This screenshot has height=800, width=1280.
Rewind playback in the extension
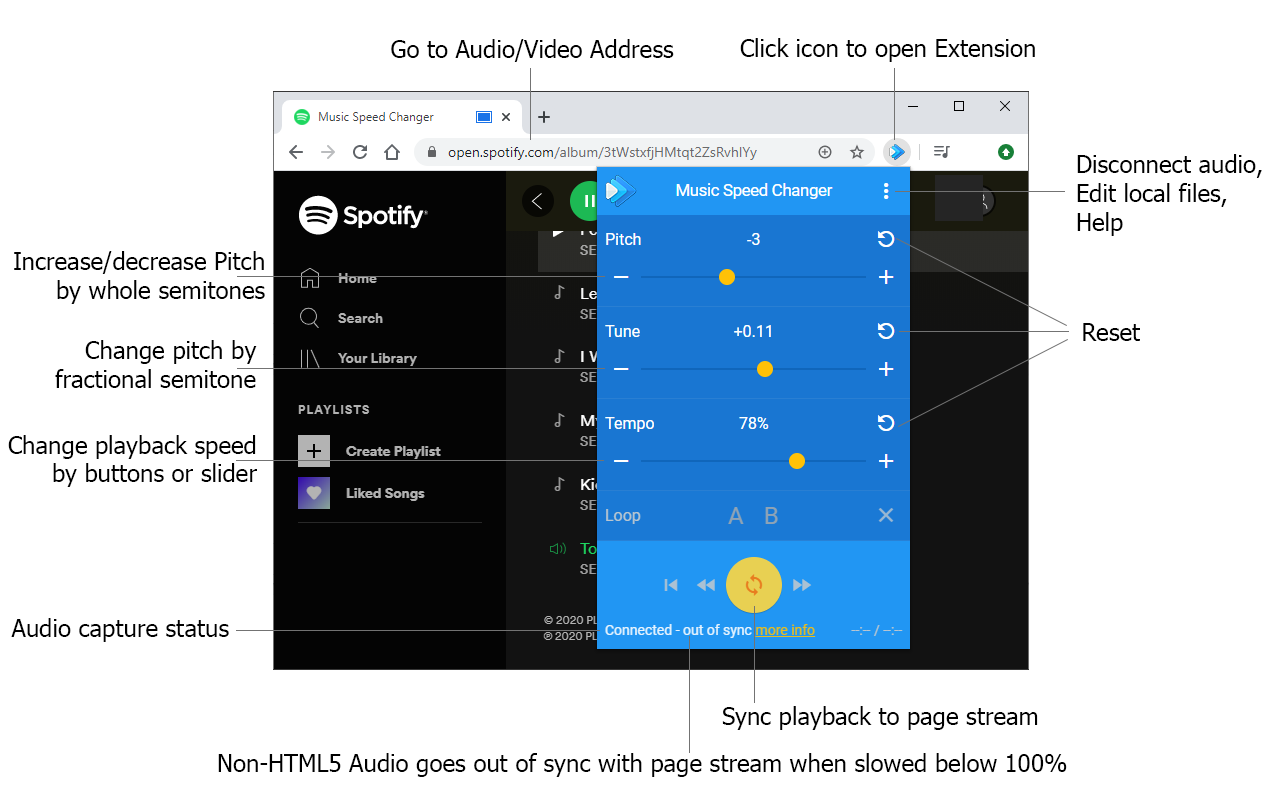tap(706, 585)
